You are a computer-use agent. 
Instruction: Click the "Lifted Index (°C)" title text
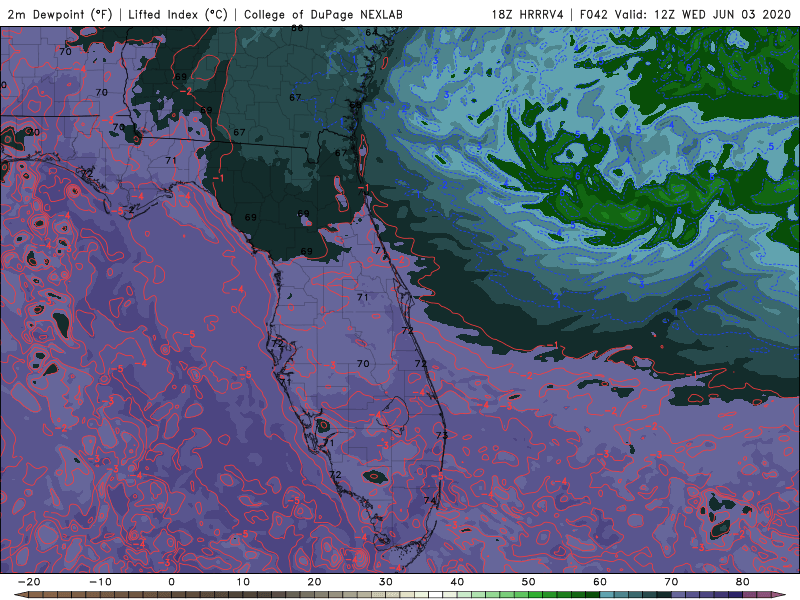pos(178,14)
